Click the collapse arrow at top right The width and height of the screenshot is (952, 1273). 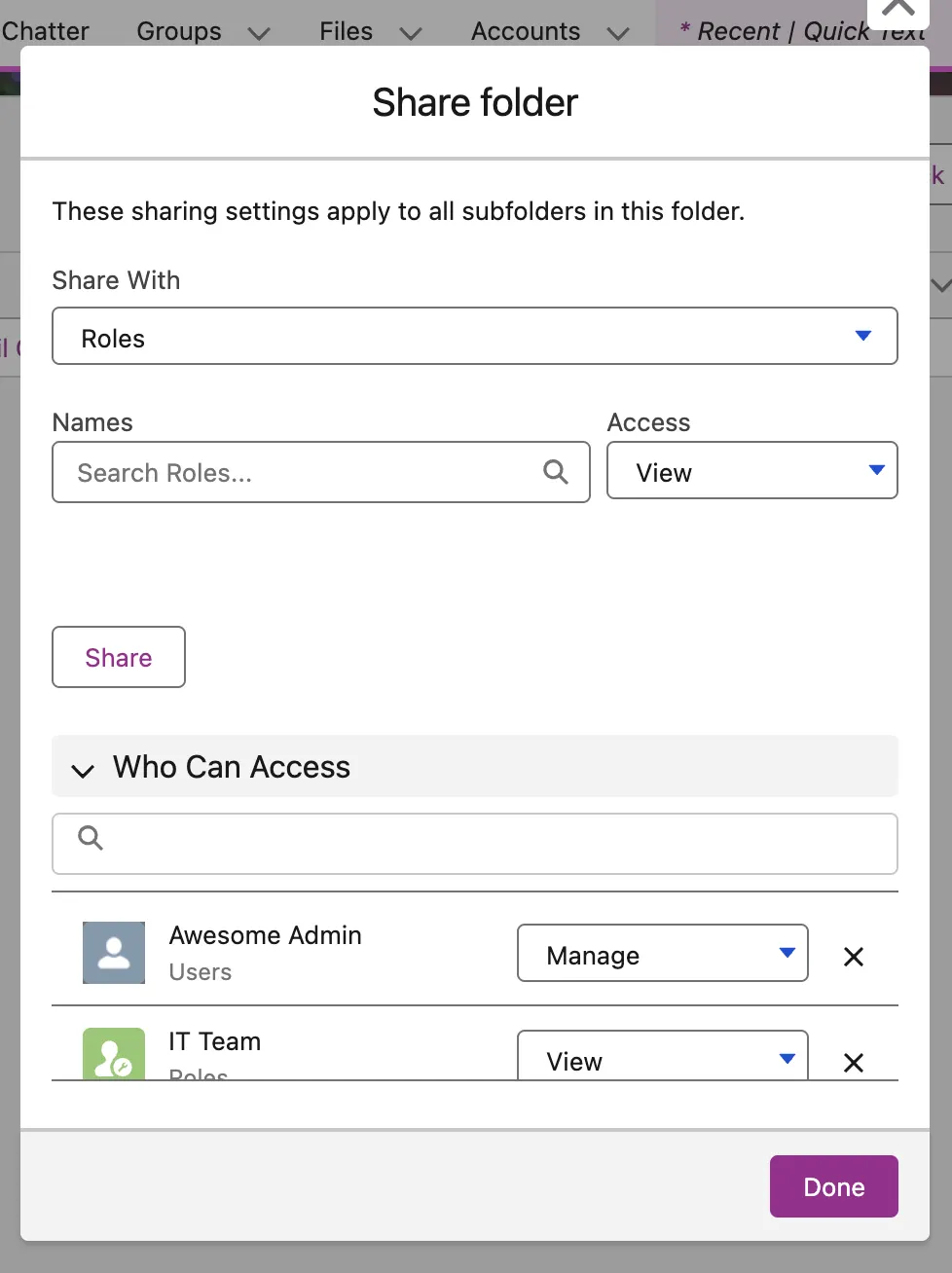point(897,10)
